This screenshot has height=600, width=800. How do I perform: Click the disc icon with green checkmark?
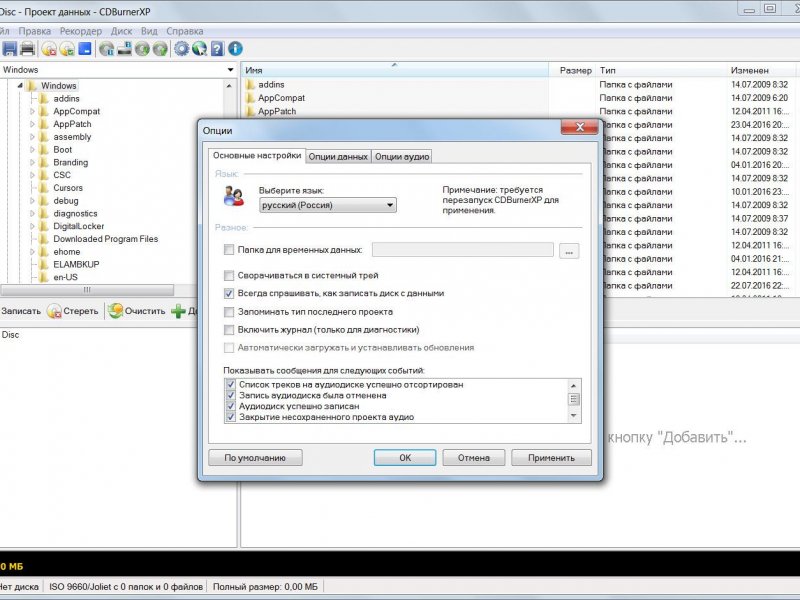coord(67,49)
